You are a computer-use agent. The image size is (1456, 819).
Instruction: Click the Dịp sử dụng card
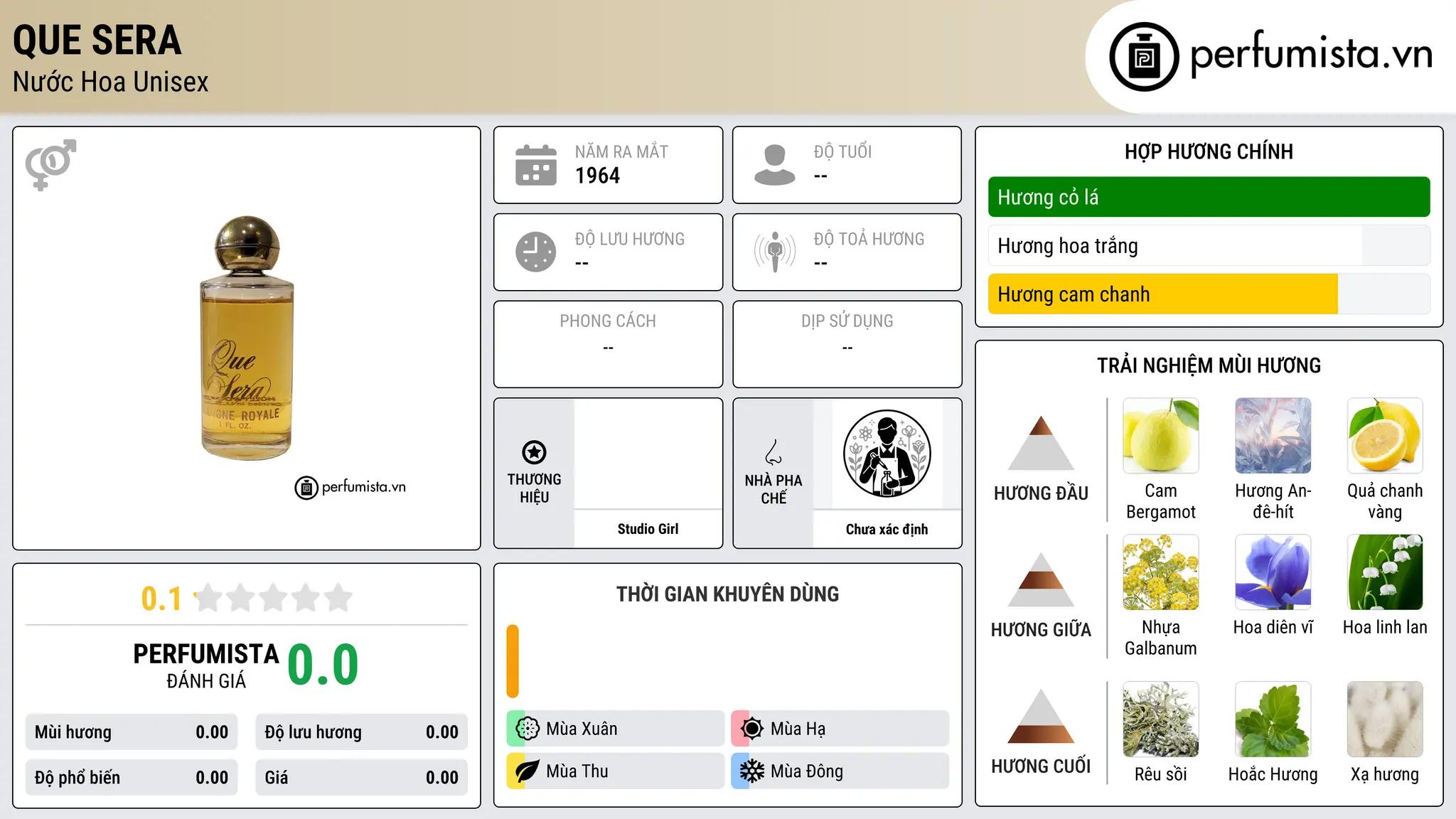[x=847, y=344]
